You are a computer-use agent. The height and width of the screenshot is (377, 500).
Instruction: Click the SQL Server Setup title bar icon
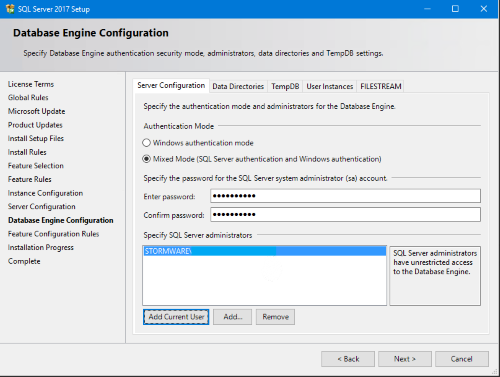[10, 9]
